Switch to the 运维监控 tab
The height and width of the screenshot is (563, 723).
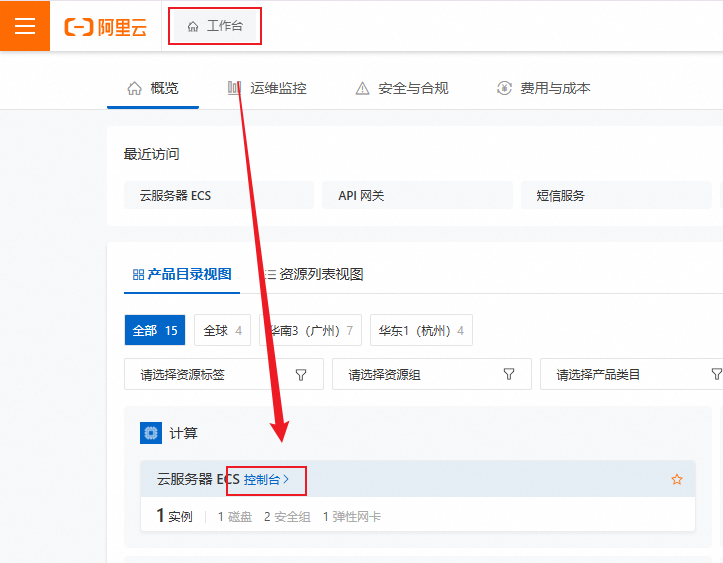click(x=267, y=88)
